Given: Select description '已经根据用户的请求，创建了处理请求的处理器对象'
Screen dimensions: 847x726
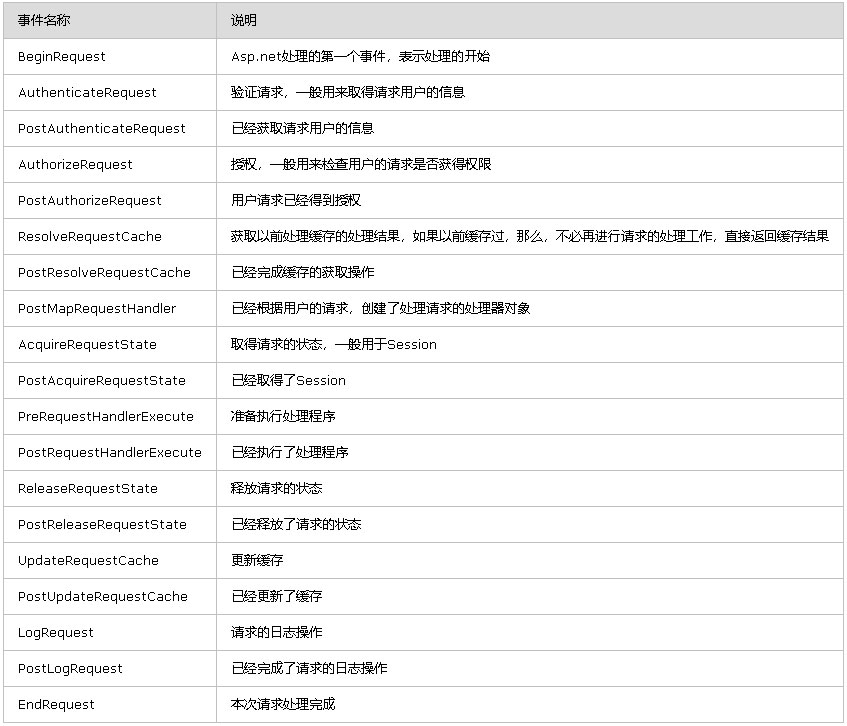Looking at the screenshot, I should point(380,309).
